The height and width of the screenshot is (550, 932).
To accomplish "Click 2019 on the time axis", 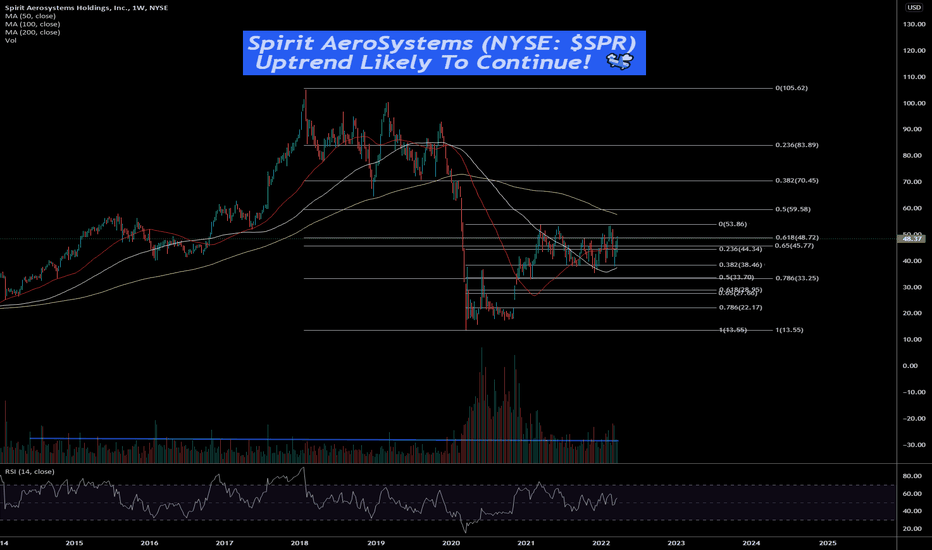I will click(x=376, y=543).
